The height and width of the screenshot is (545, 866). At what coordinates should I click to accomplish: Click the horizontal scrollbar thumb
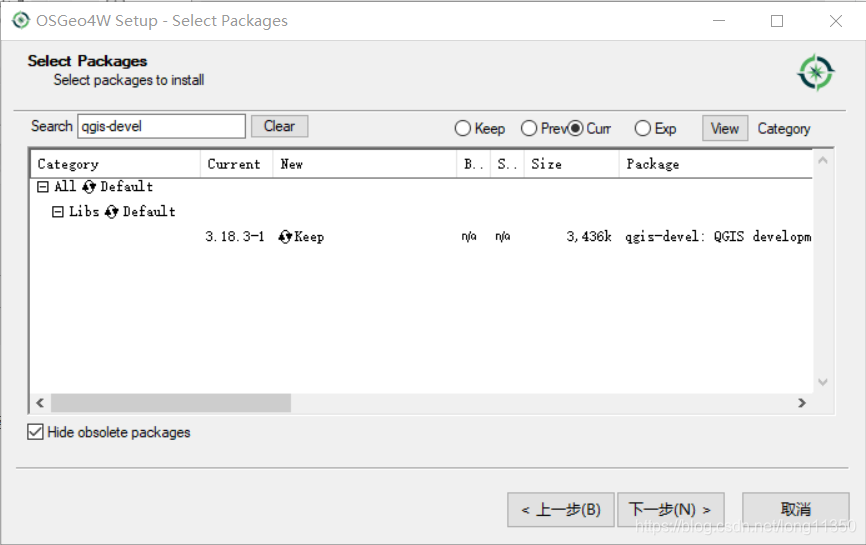[x=171, y=403]
